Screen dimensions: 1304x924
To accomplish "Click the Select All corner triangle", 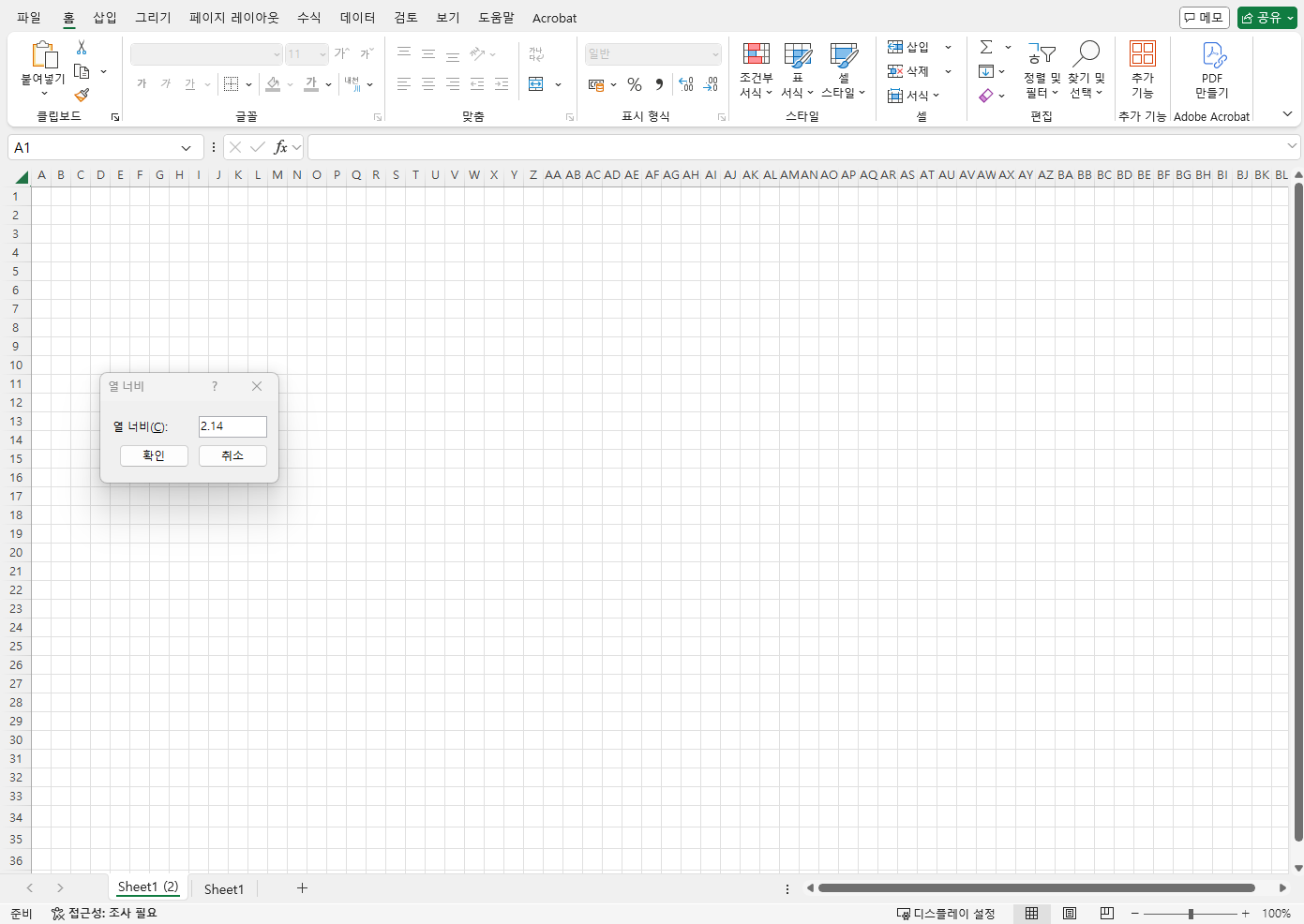I will pyautogui.click(x=22, y=176).
